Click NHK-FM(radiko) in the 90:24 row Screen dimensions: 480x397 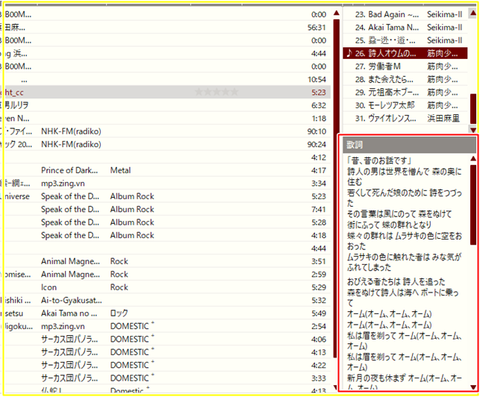[x=71, y=144]
